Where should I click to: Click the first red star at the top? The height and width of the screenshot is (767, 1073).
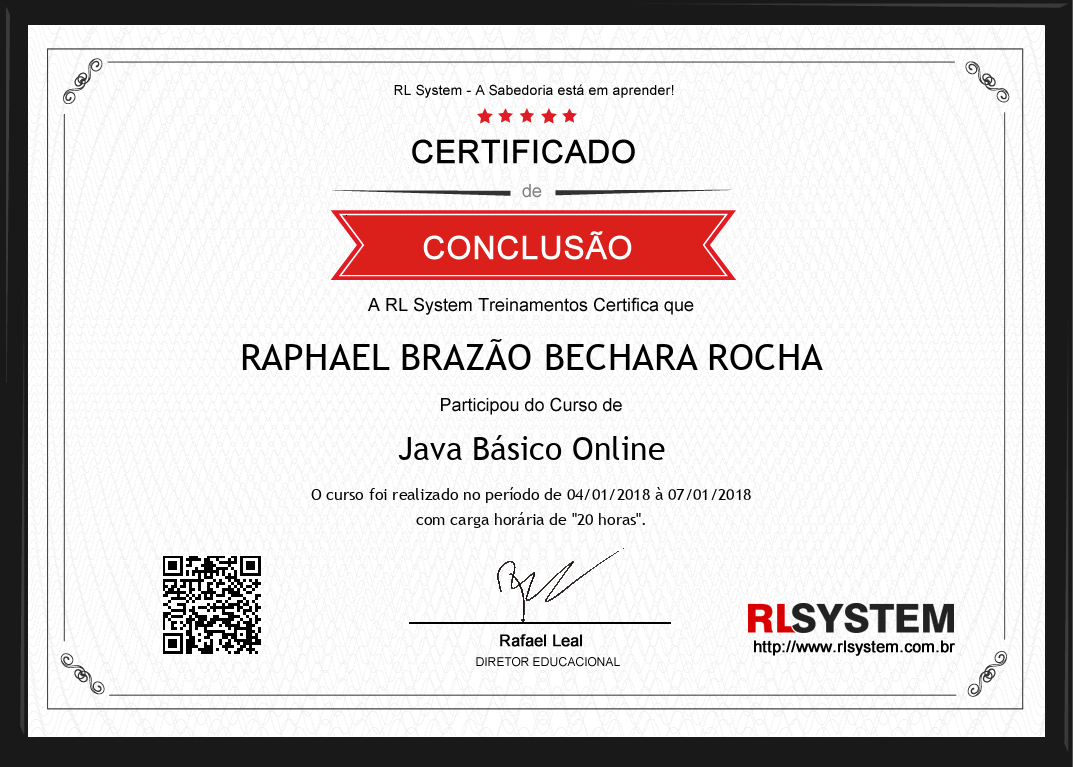(485, 116)
